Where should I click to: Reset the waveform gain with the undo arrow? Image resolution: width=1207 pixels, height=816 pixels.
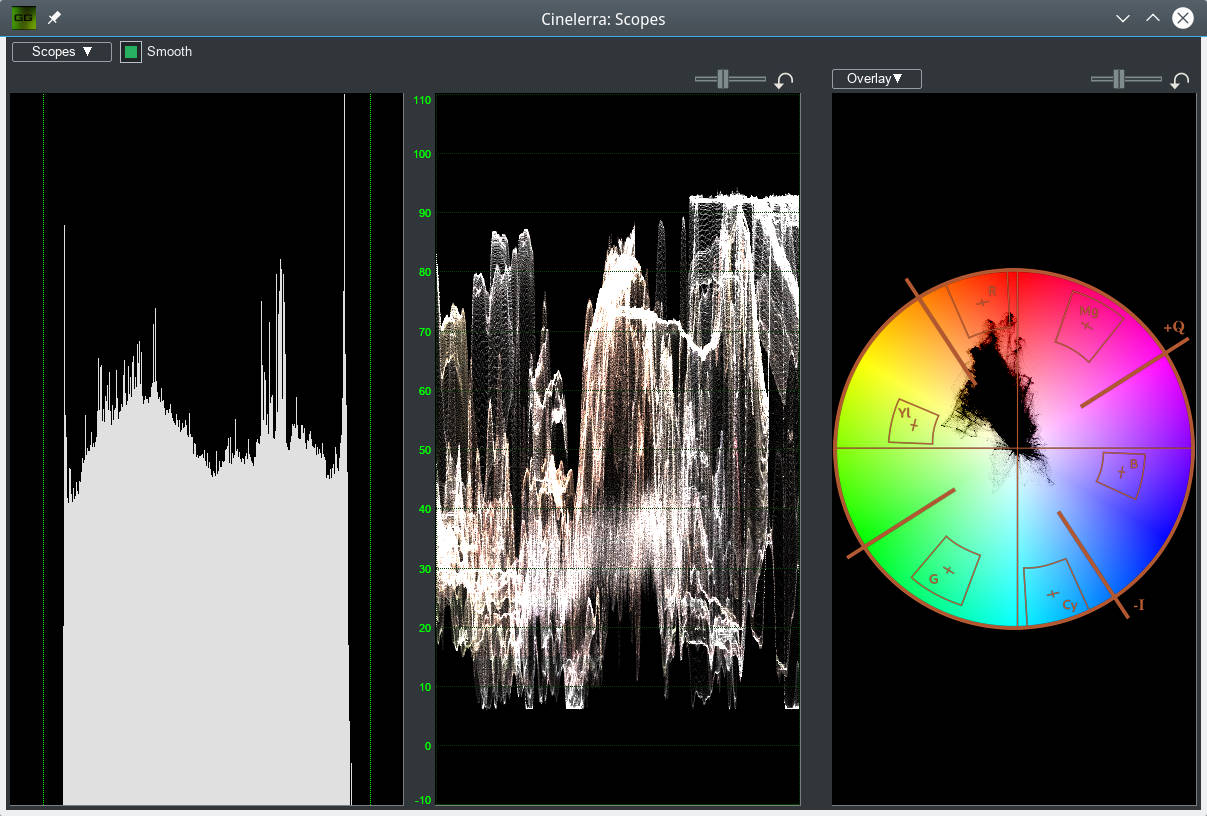click(784, 80)
